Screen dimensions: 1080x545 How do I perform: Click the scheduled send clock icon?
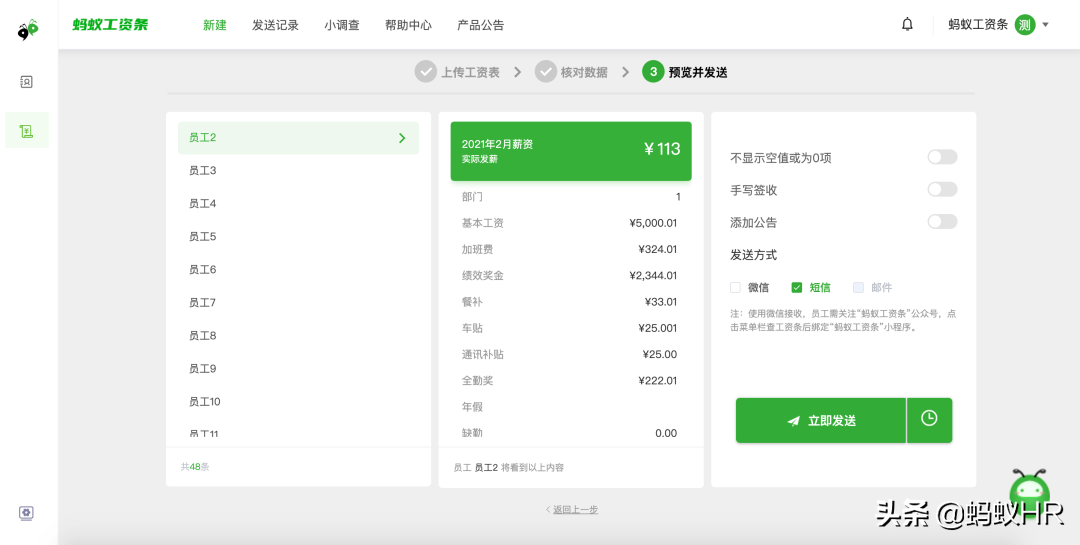(929, 420)
